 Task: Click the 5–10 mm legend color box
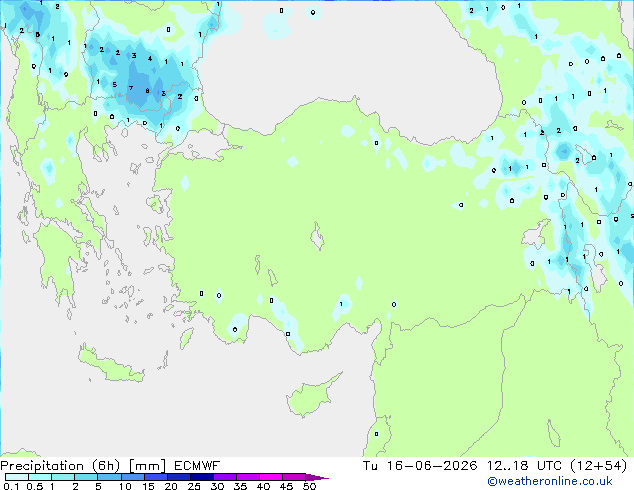click(109, 477)
